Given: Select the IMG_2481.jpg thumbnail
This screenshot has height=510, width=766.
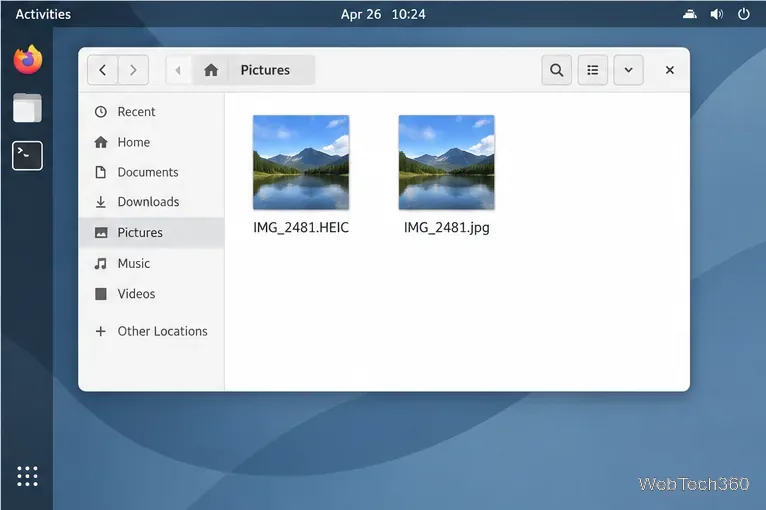Looking at the screenshot, I should (447, 162).
